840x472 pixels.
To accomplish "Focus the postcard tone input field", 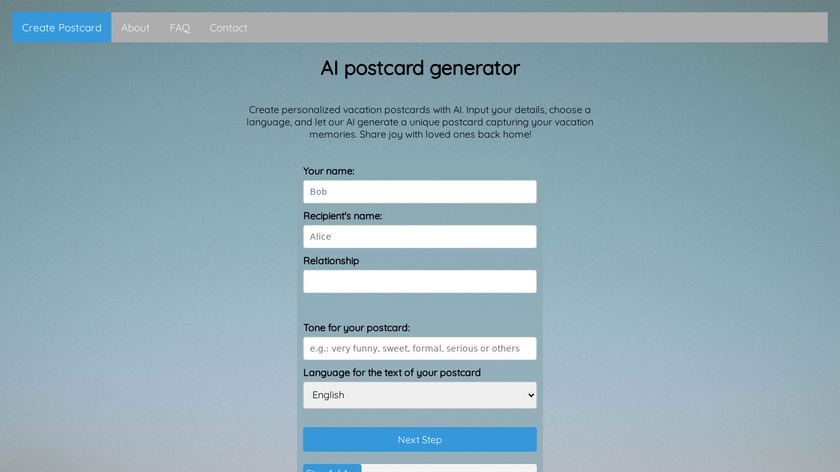I will tap(420, 349).
